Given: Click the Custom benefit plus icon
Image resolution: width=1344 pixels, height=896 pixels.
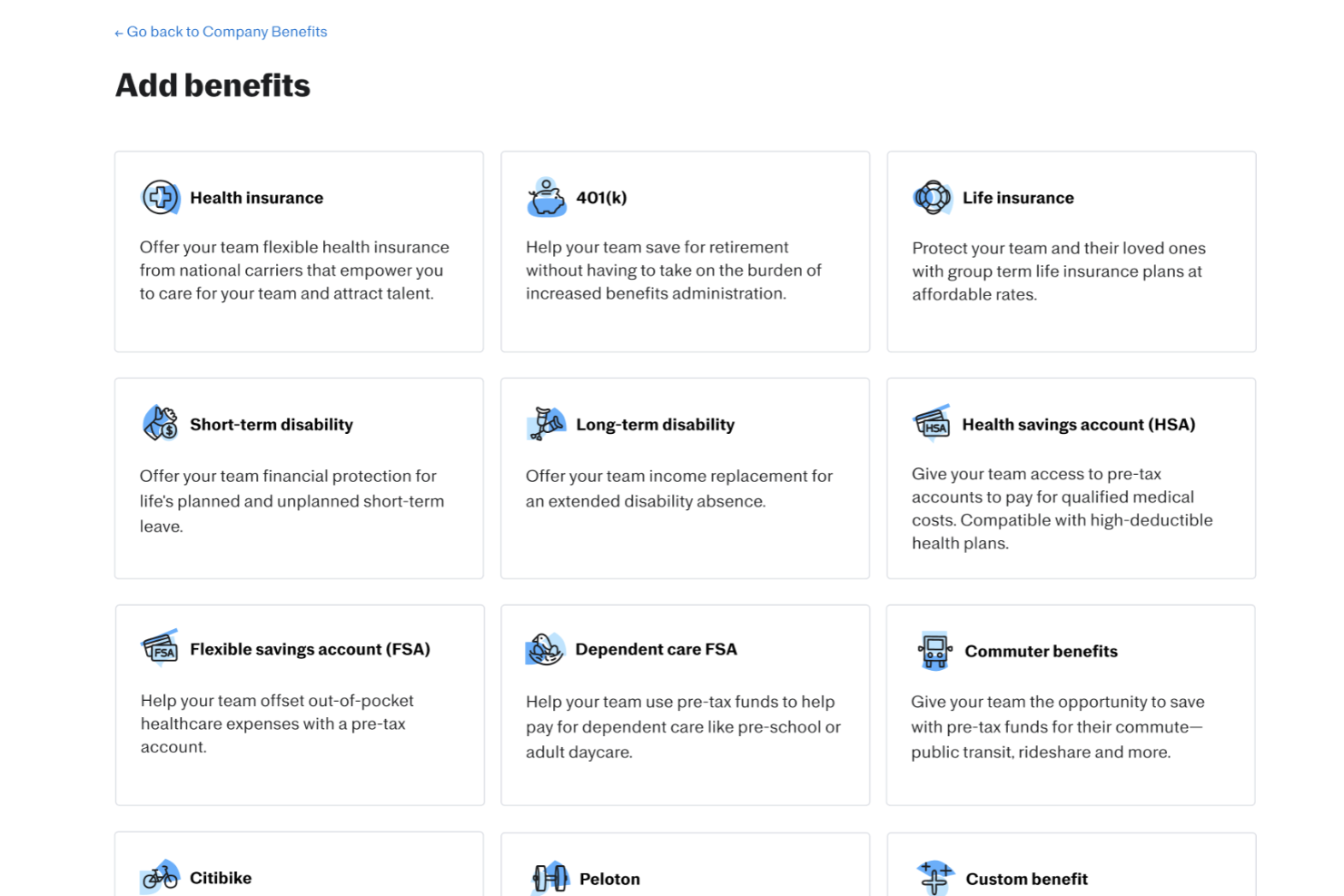Looking at the screenshot, I should tap(933, 876).
